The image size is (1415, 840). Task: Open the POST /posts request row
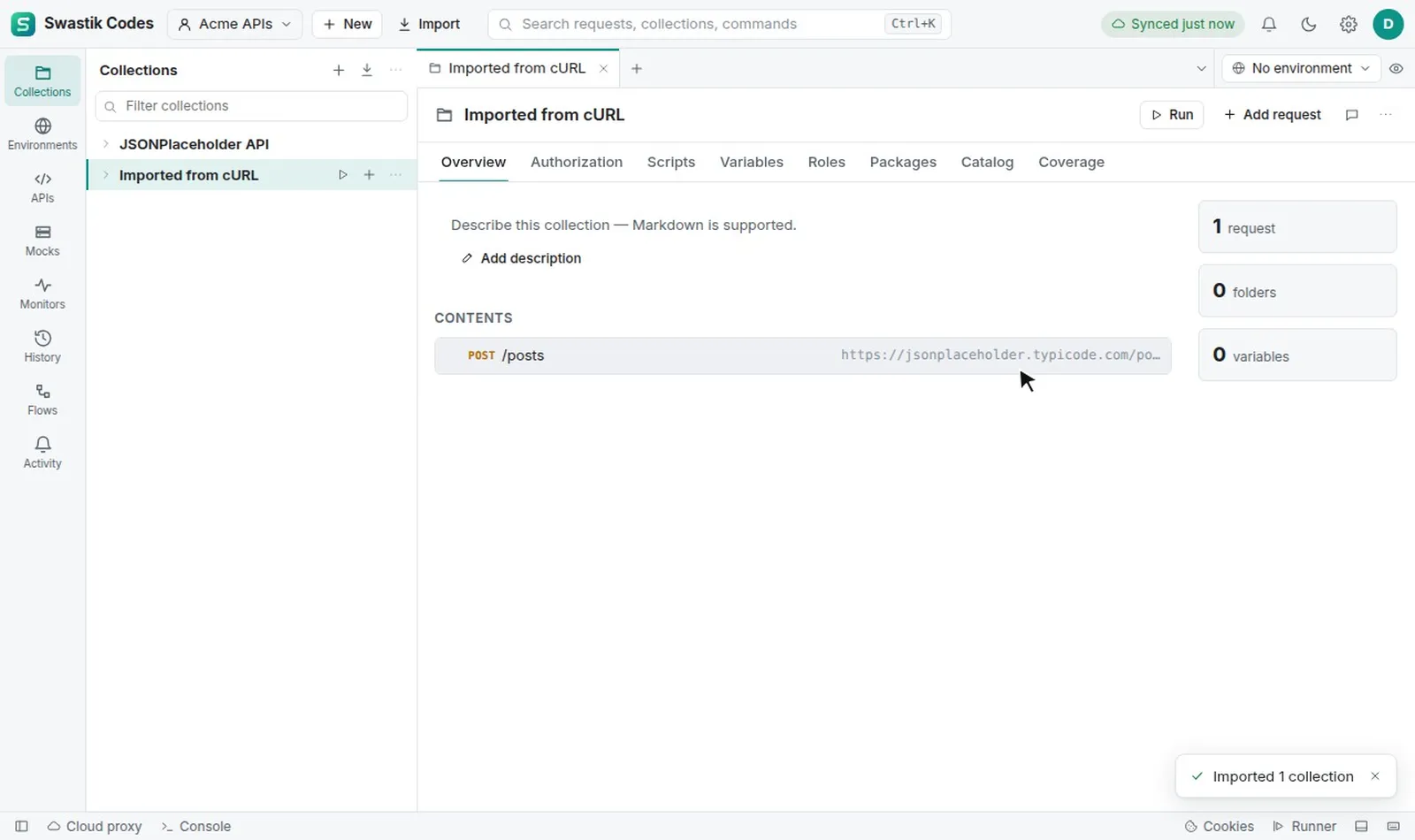803,355
